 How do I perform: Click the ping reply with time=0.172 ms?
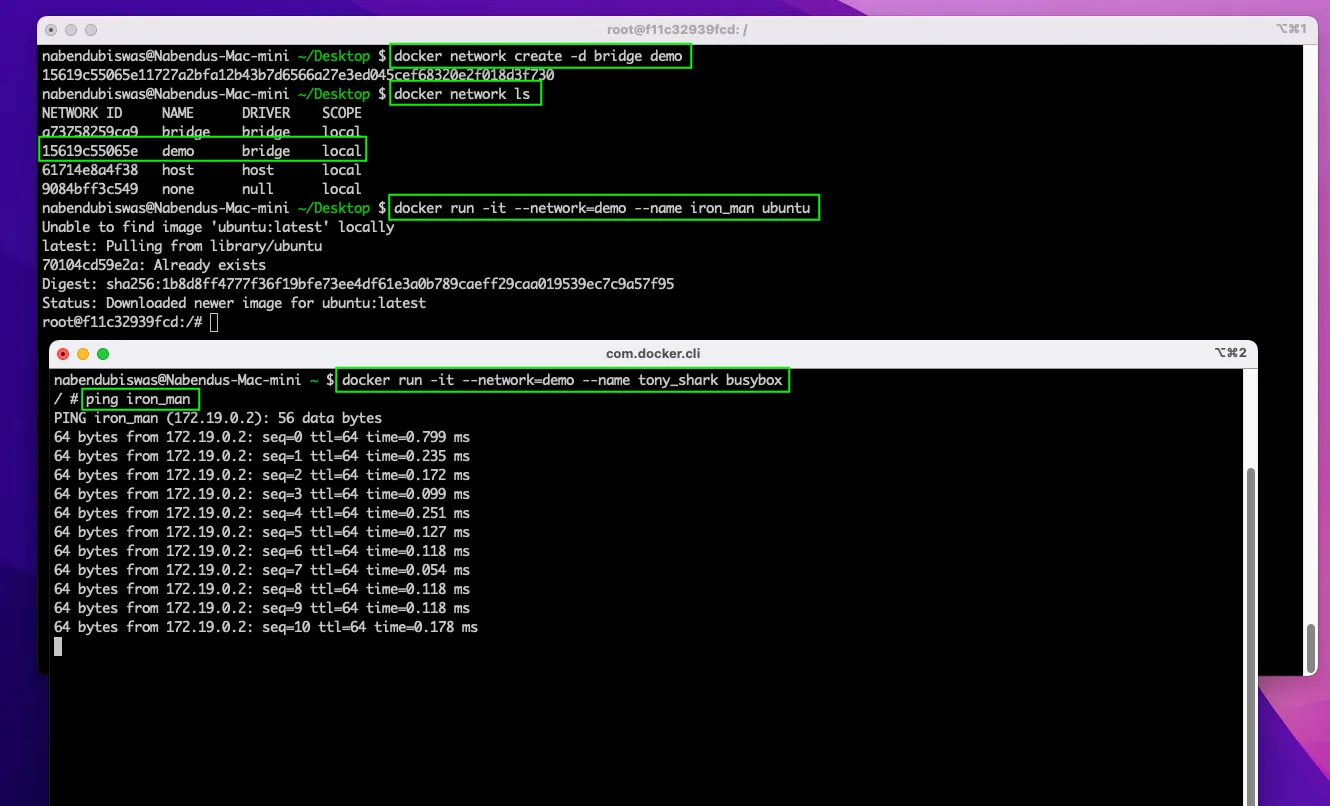pyautogui.click(x=262, y=475)
